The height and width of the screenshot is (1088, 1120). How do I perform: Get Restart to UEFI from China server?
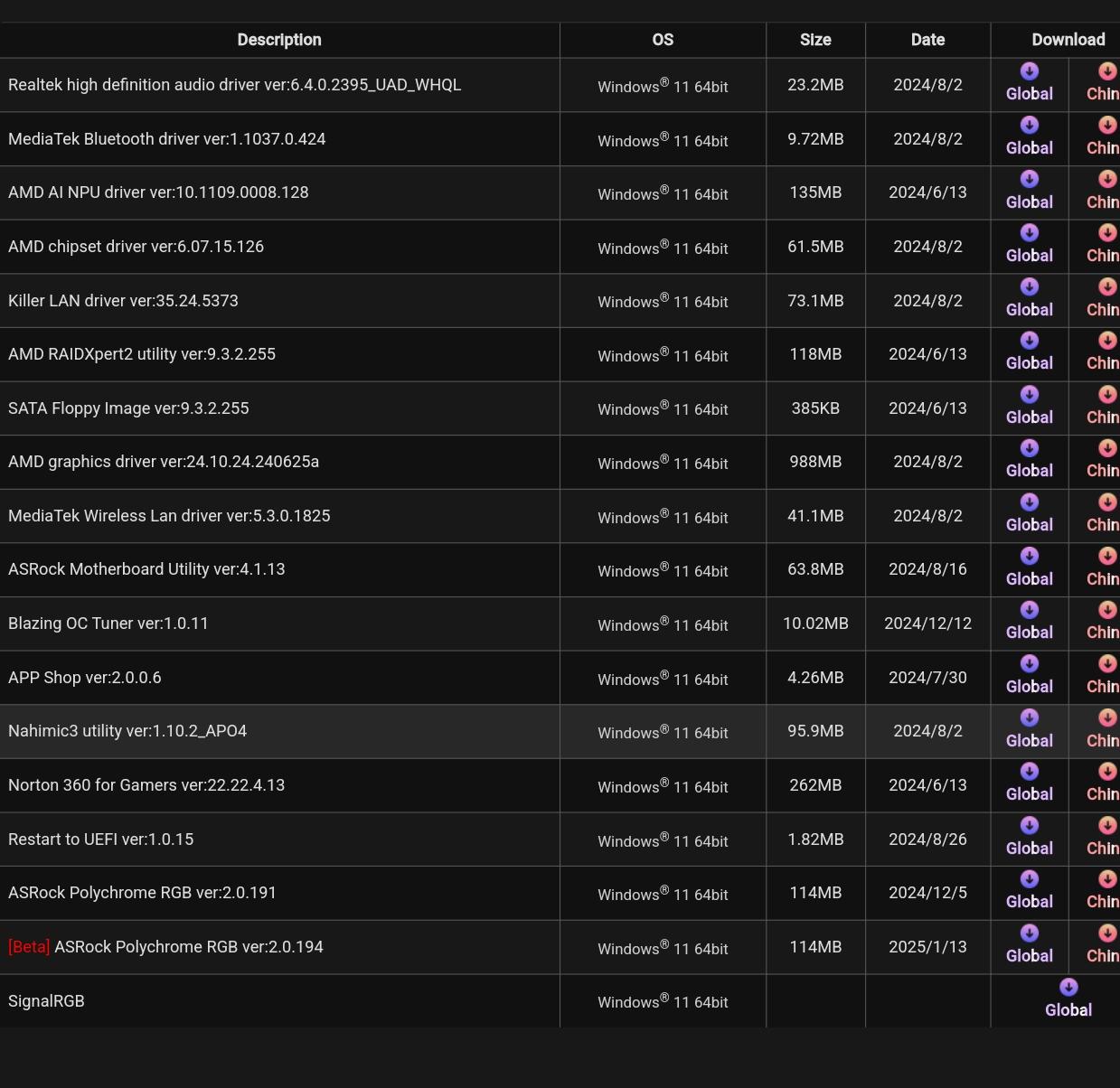pyautogui.click(x=1106, y=837)
